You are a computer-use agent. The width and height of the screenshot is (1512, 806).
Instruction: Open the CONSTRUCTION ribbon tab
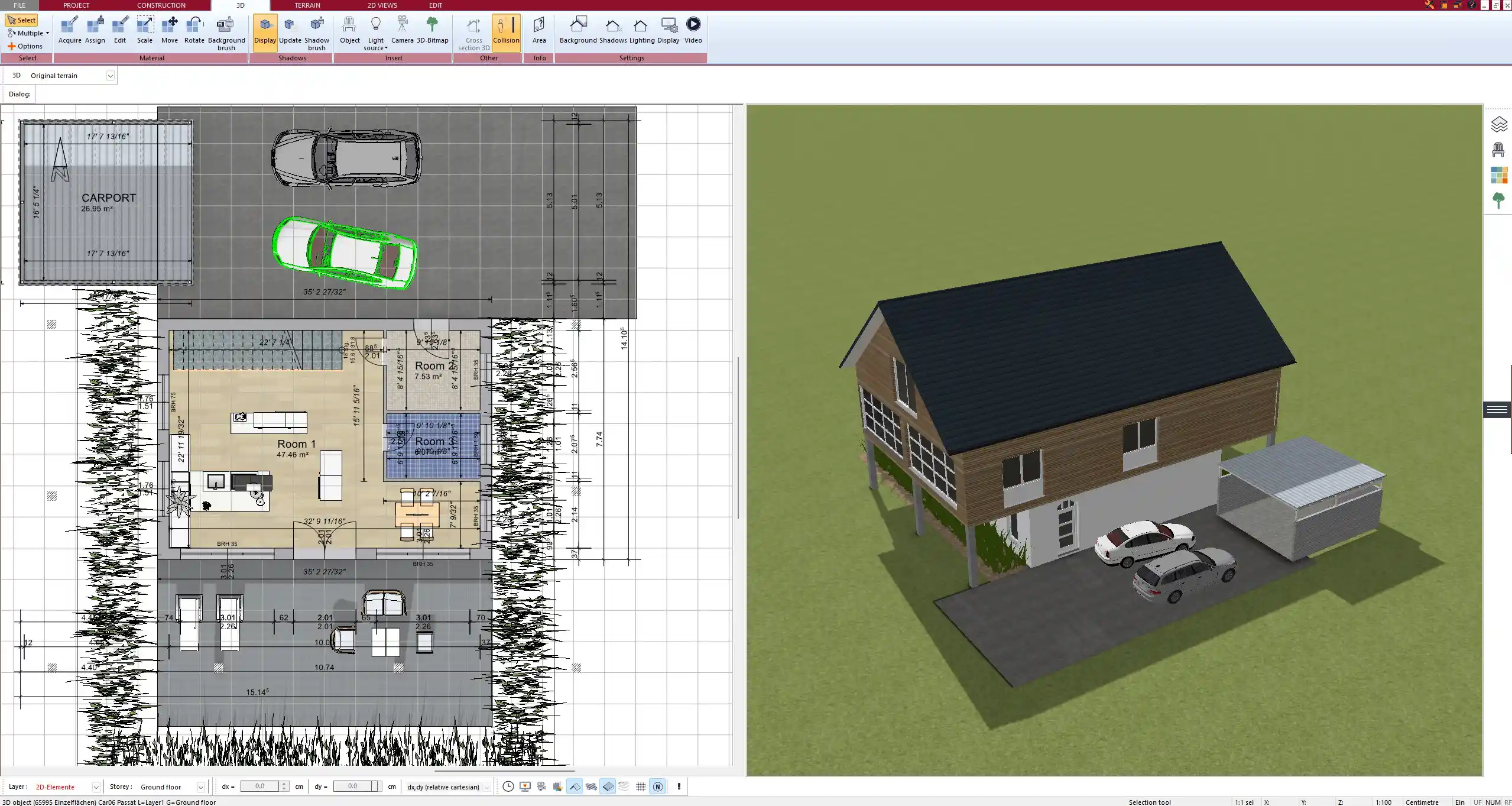tap(161, 5)
